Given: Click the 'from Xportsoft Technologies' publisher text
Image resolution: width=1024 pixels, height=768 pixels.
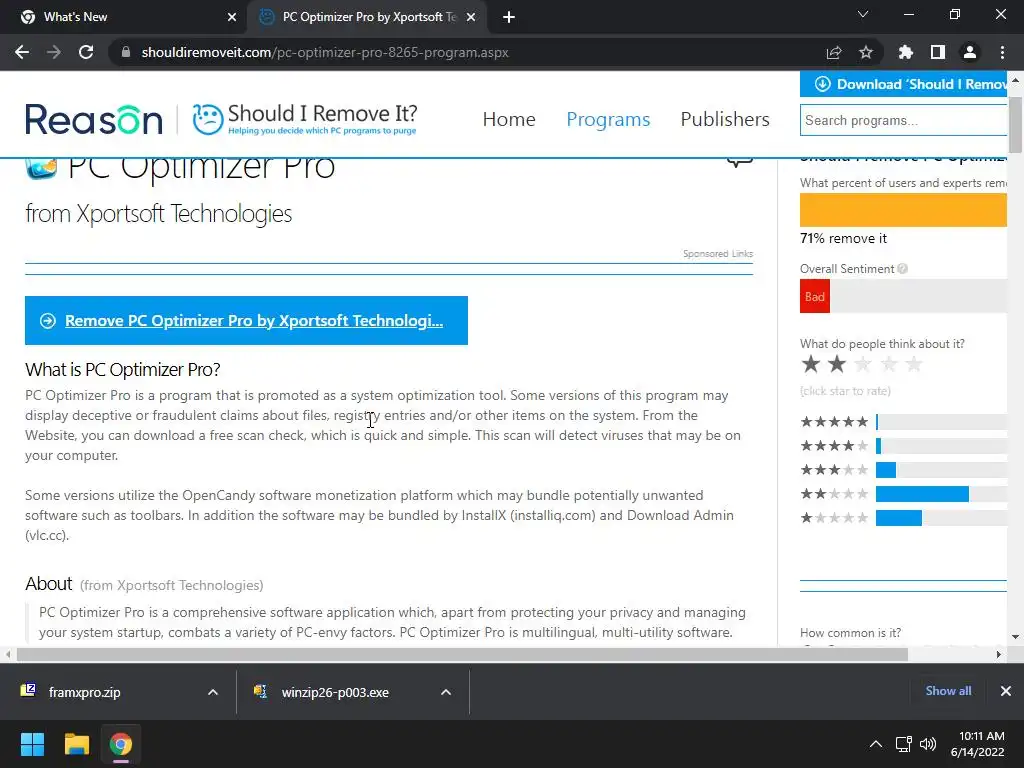Looking at the screenshot, I should pyautogui.click(x=159, y=214).
